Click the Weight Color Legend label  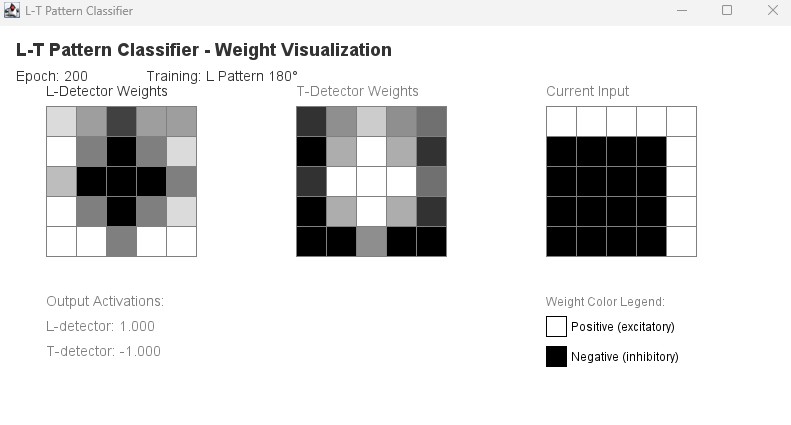tap(605, 302)
